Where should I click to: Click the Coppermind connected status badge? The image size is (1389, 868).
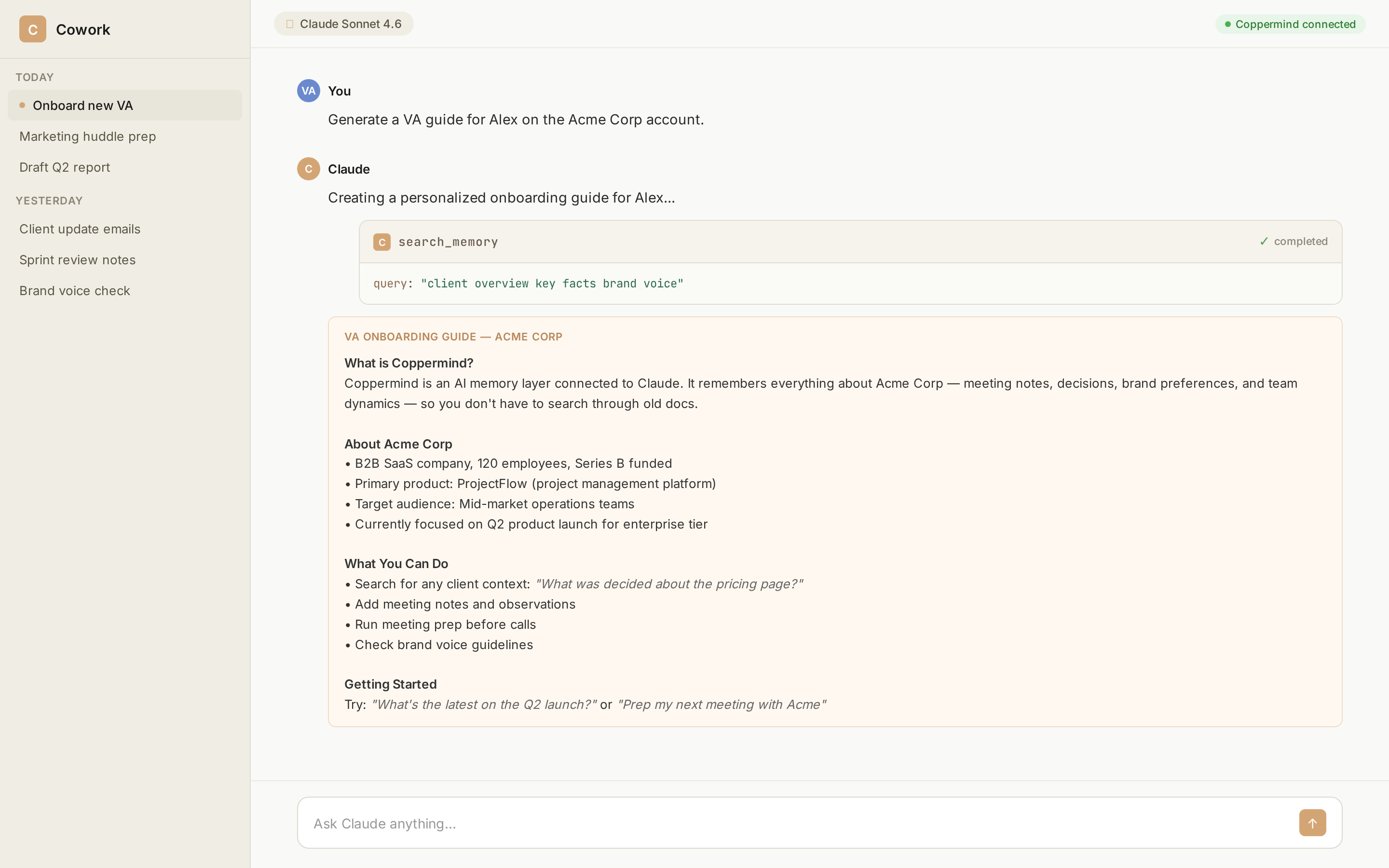1290,24
